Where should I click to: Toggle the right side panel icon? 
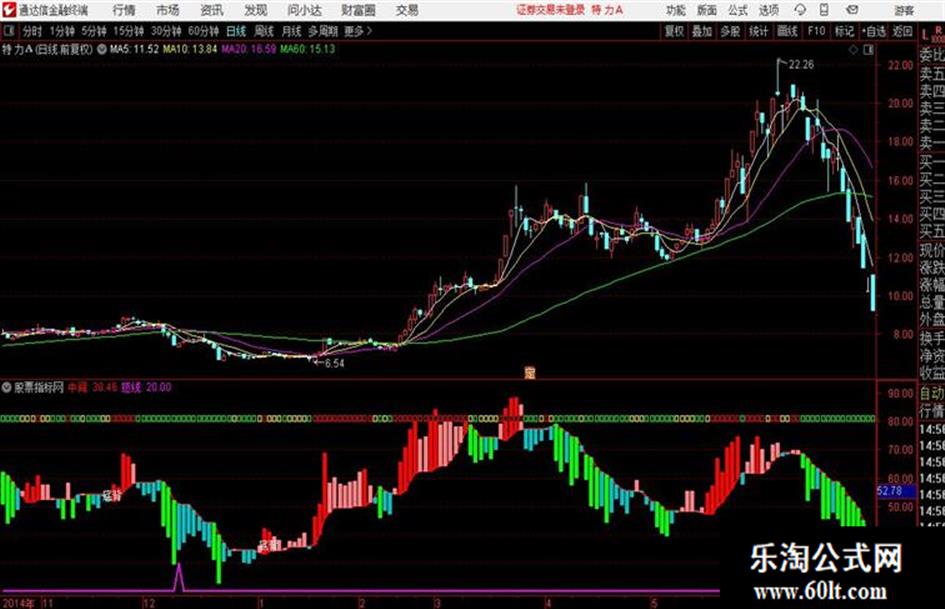coord(868,50)
